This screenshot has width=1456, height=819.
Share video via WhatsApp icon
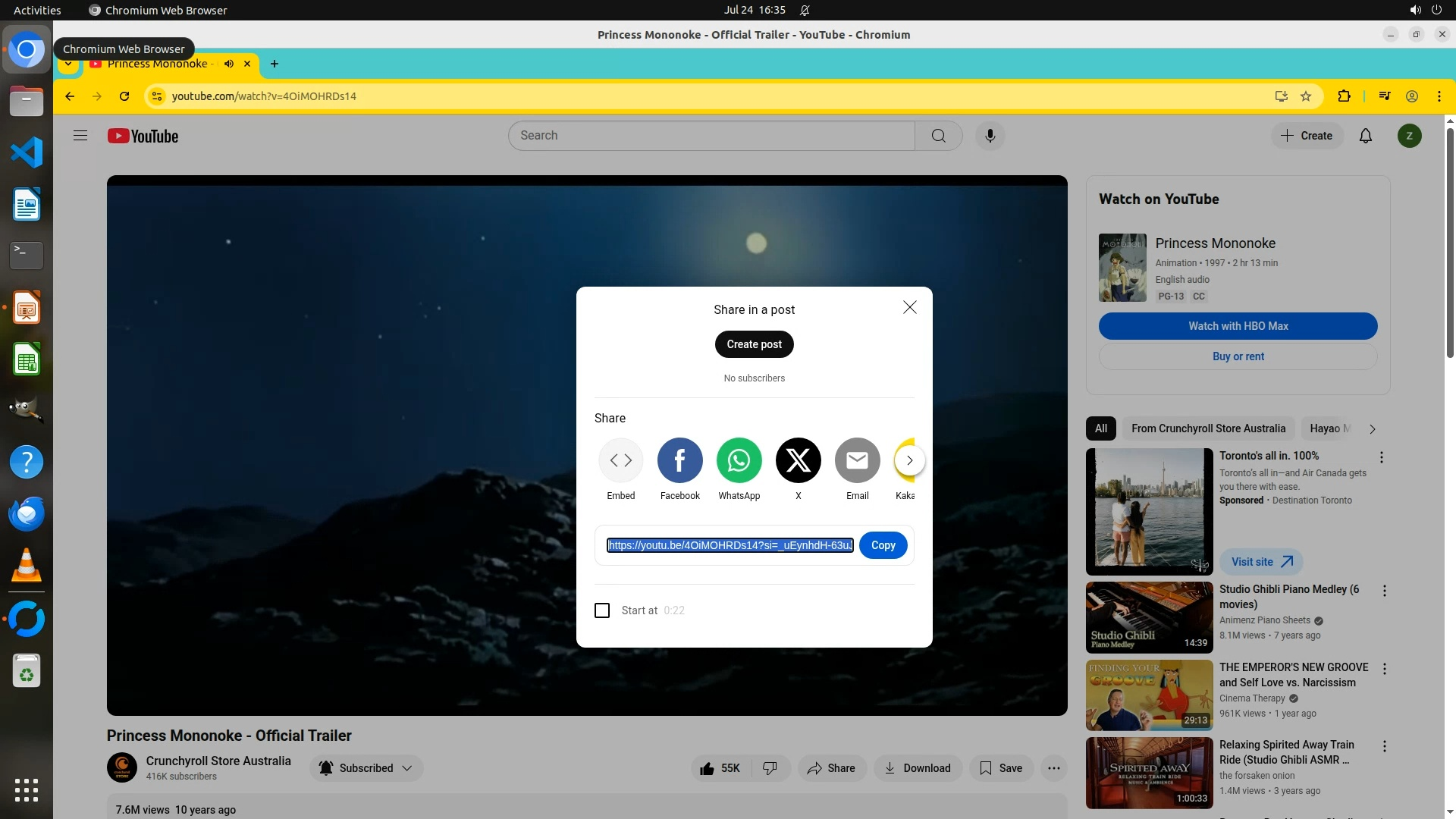pos(739,460)
